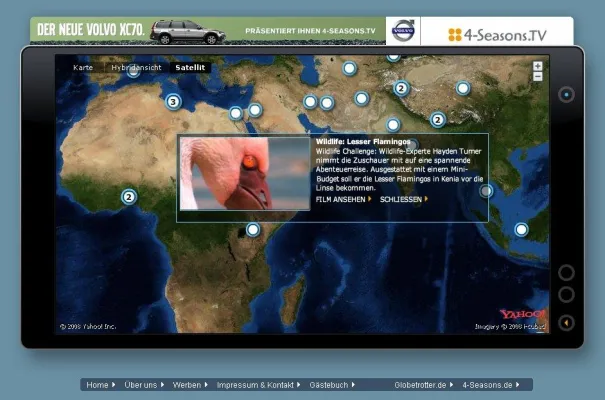The image size is (605, 400).
Task: Zoom in with the plus button
Action: click(x=537, y=66)
